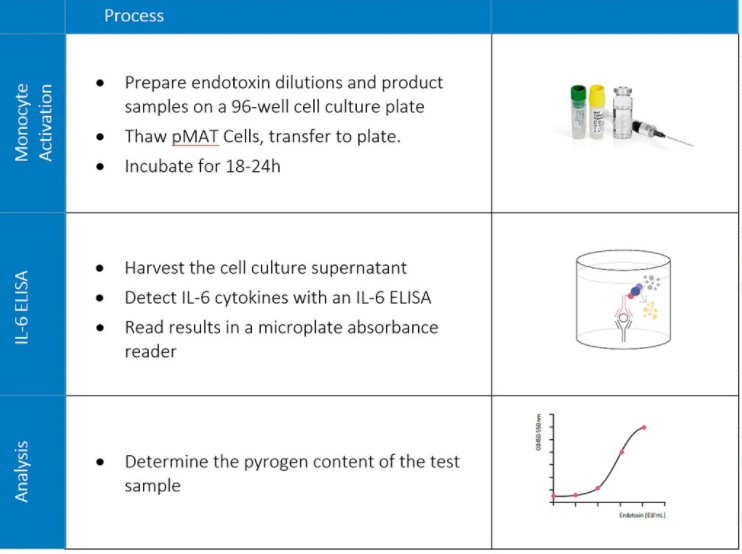Select the ELISA well cylinder diagram

tap(623, 299)
